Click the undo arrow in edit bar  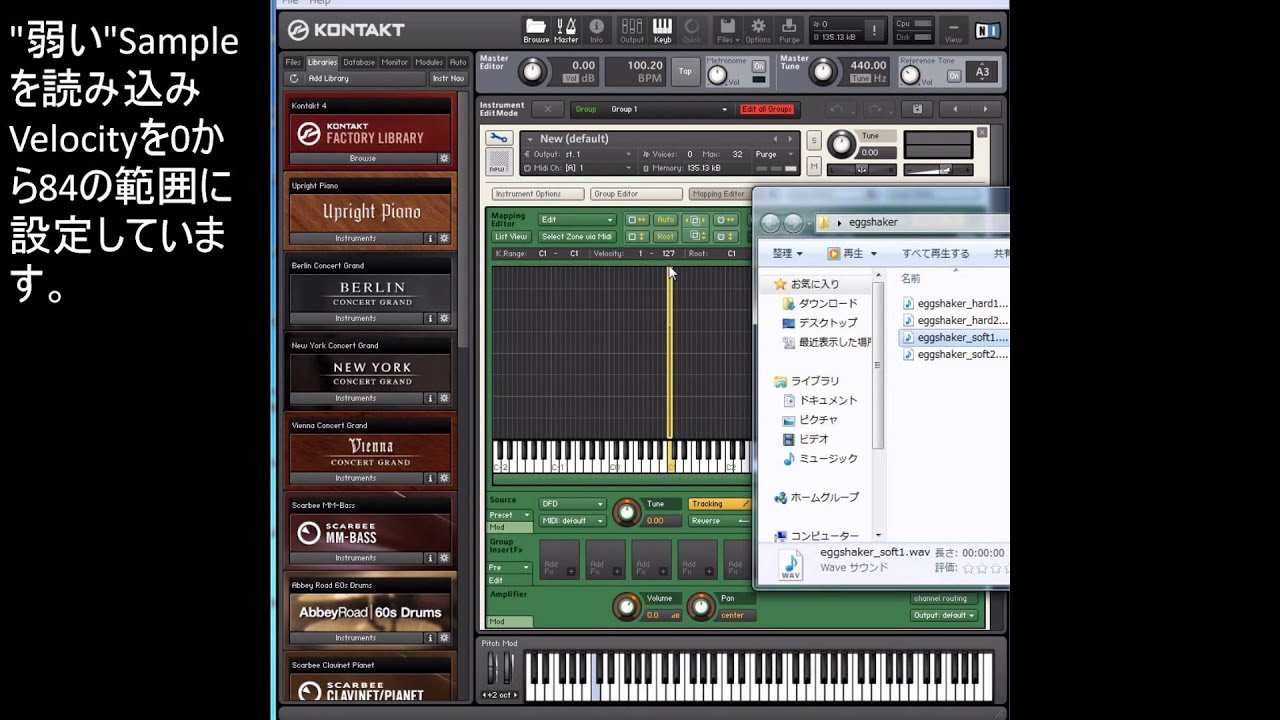click(x=836, y=108)
